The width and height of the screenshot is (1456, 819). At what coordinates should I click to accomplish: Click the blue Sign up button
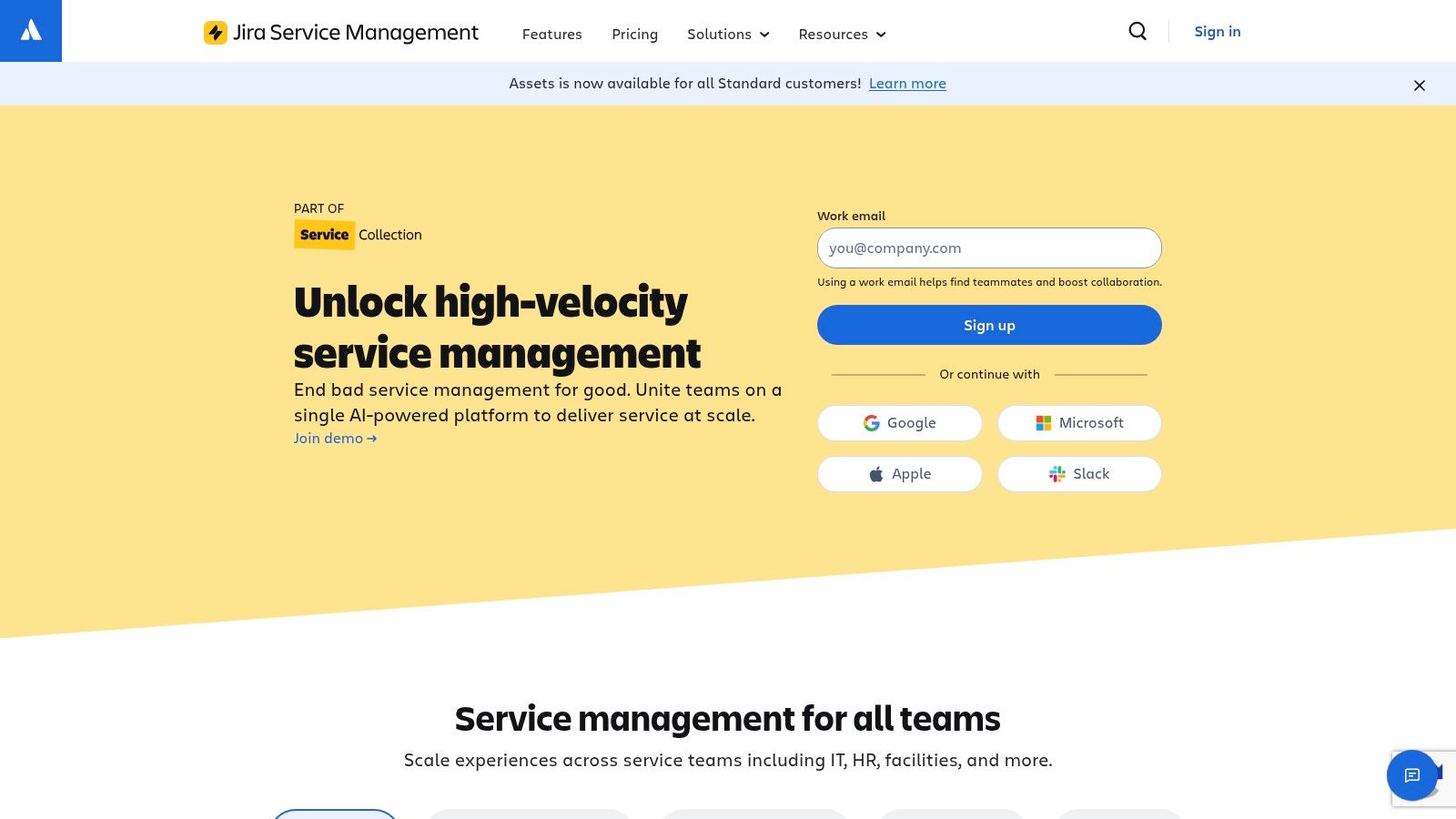[989, 325]
